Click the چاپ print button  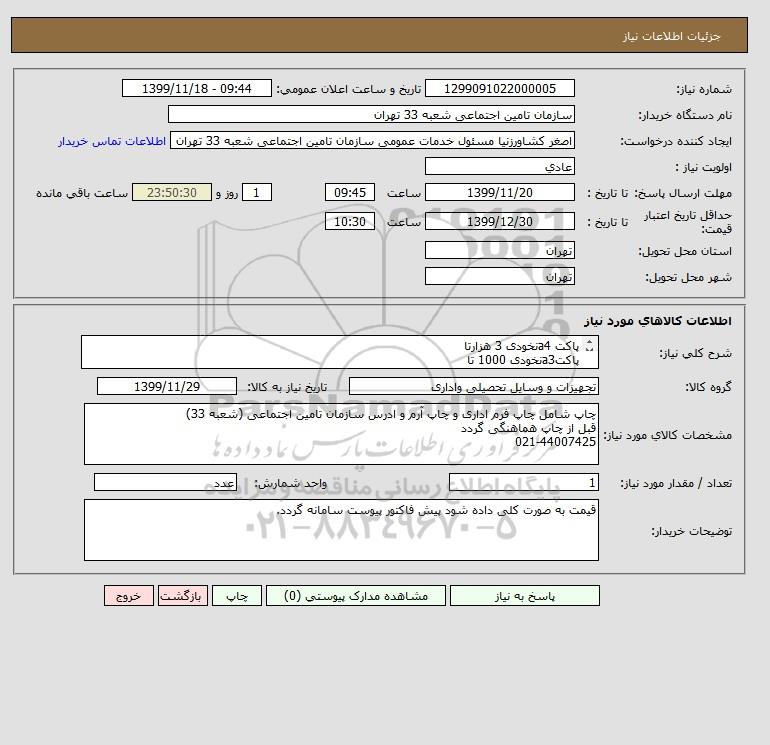(237, 596)
